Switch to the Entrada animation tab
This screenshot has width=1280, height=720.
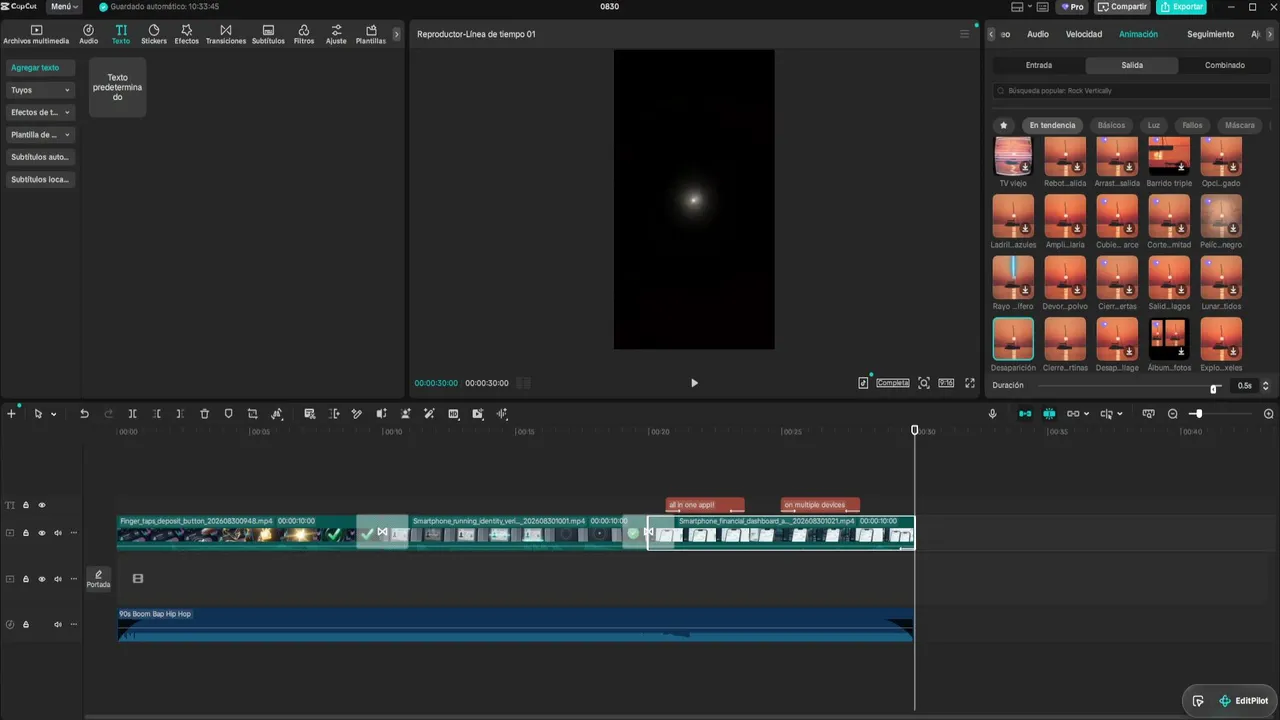[x=1039, y=65]
